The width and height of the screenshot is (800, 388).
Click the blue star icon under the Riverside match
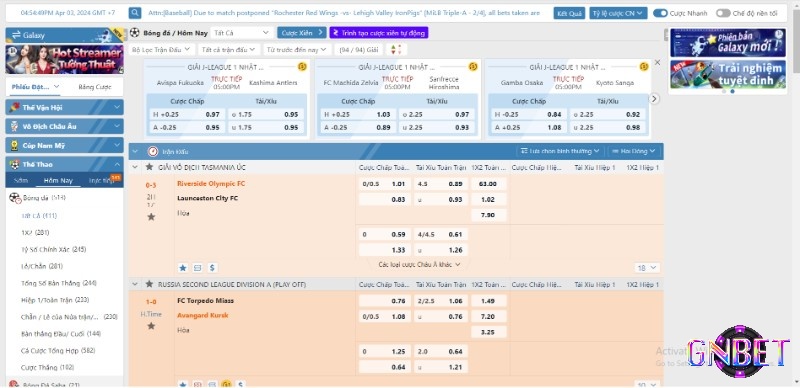tap(183, 268)
